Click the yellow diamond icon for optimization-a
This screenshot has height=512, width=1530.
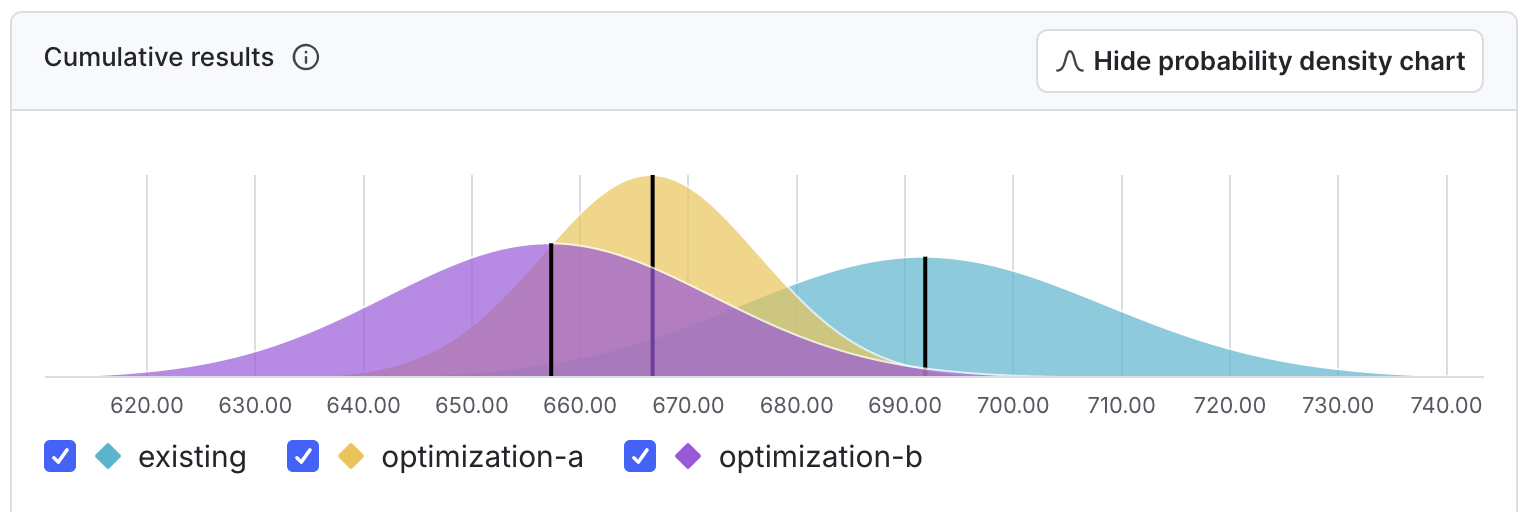click(352, 457)
